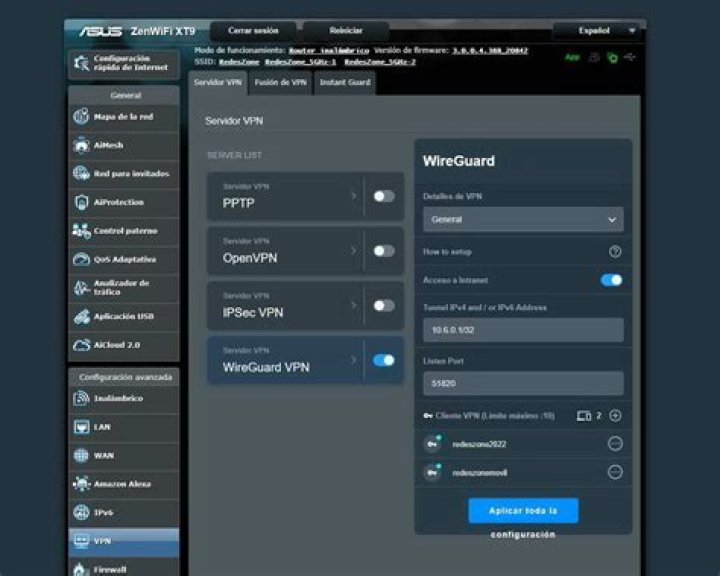Switch to the Instant Guard tab
Screen dimensions: 720x576
(x=344, y=83)
